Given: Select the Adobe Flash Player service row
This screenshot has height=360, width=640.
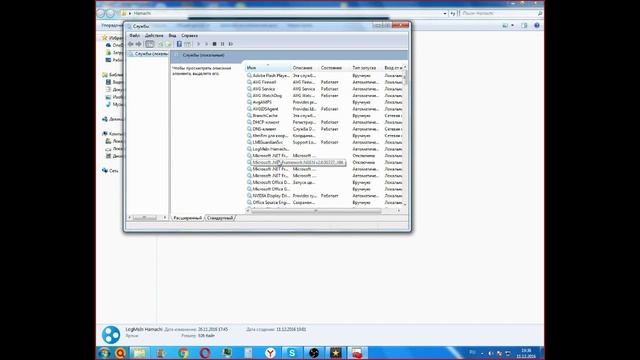Looking at the screenshot, I should point(324,76).
